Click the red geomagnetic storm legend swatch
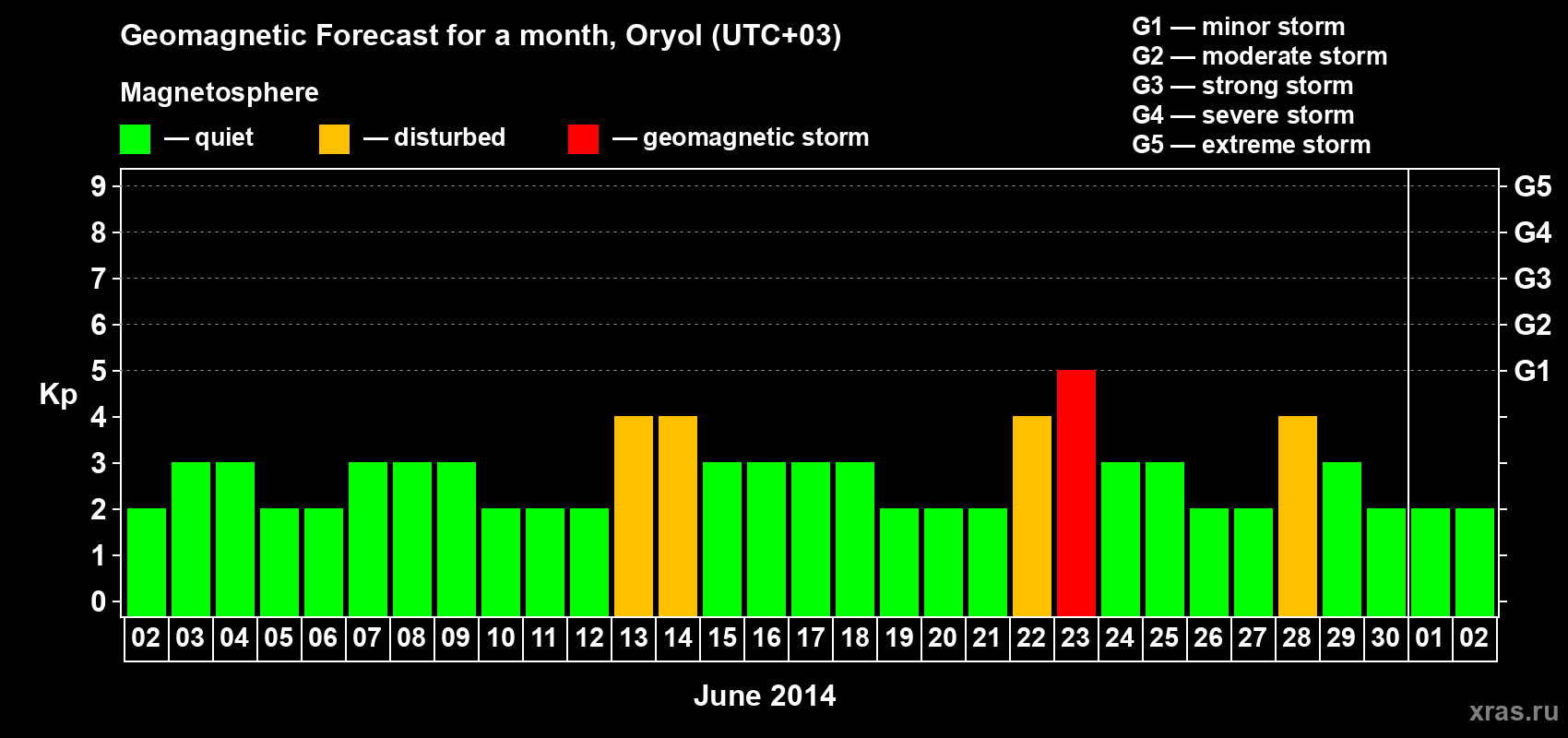The image size is (1568, 738). click(583, 139)
